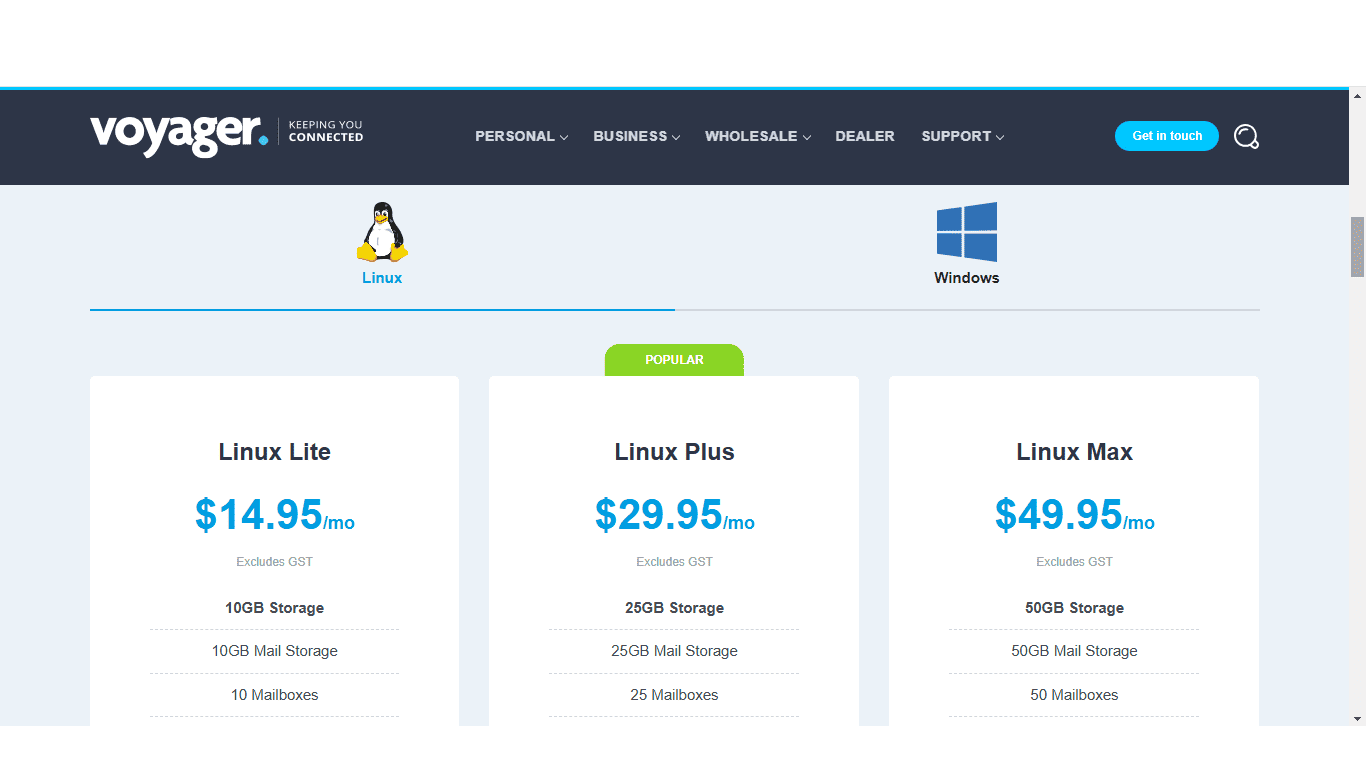1366x768 pixels.
Task: Expand the Business menu chevron
Action: tap(676, 137)
